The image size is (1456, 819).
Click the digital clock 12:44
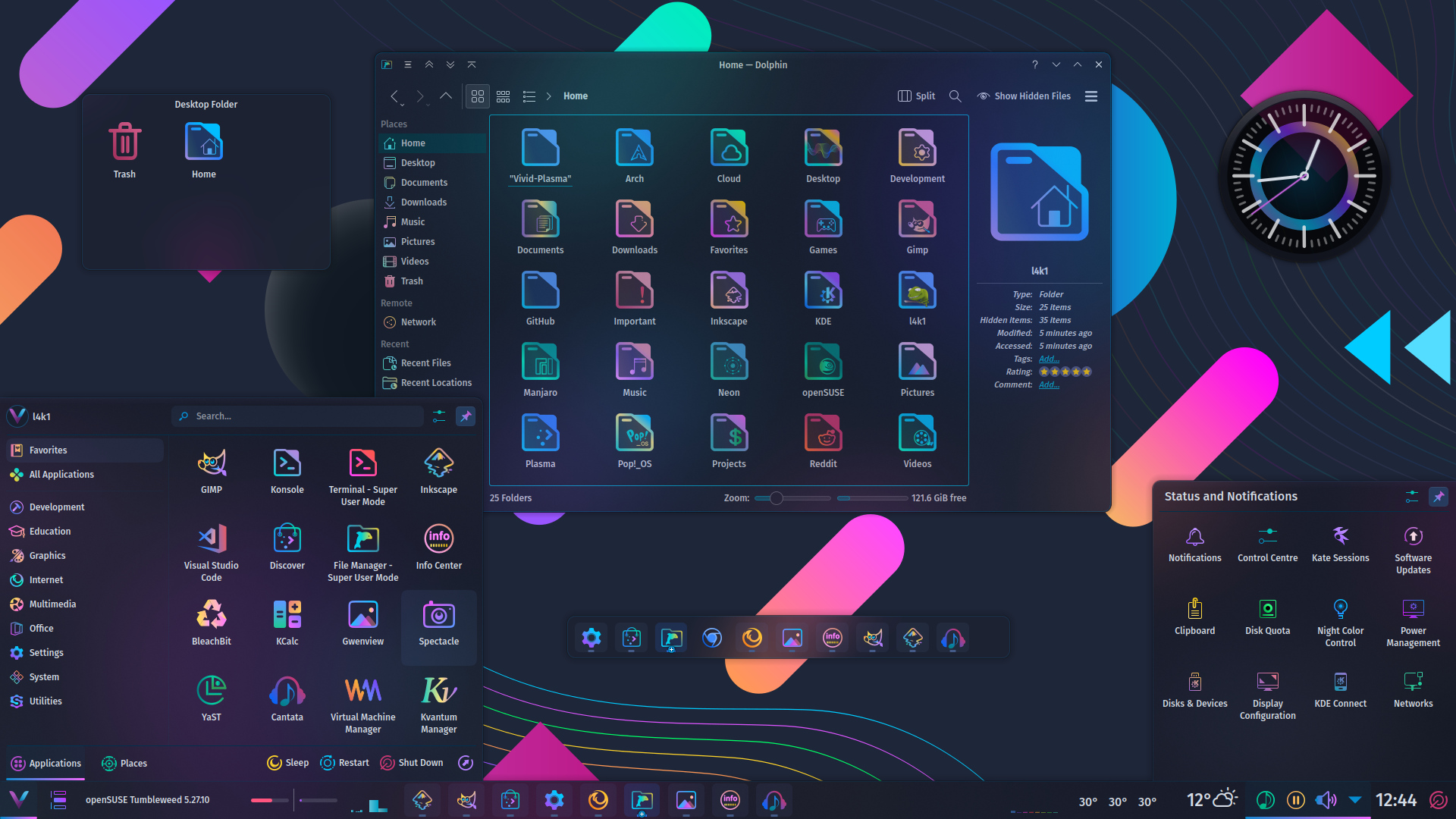1396,800
